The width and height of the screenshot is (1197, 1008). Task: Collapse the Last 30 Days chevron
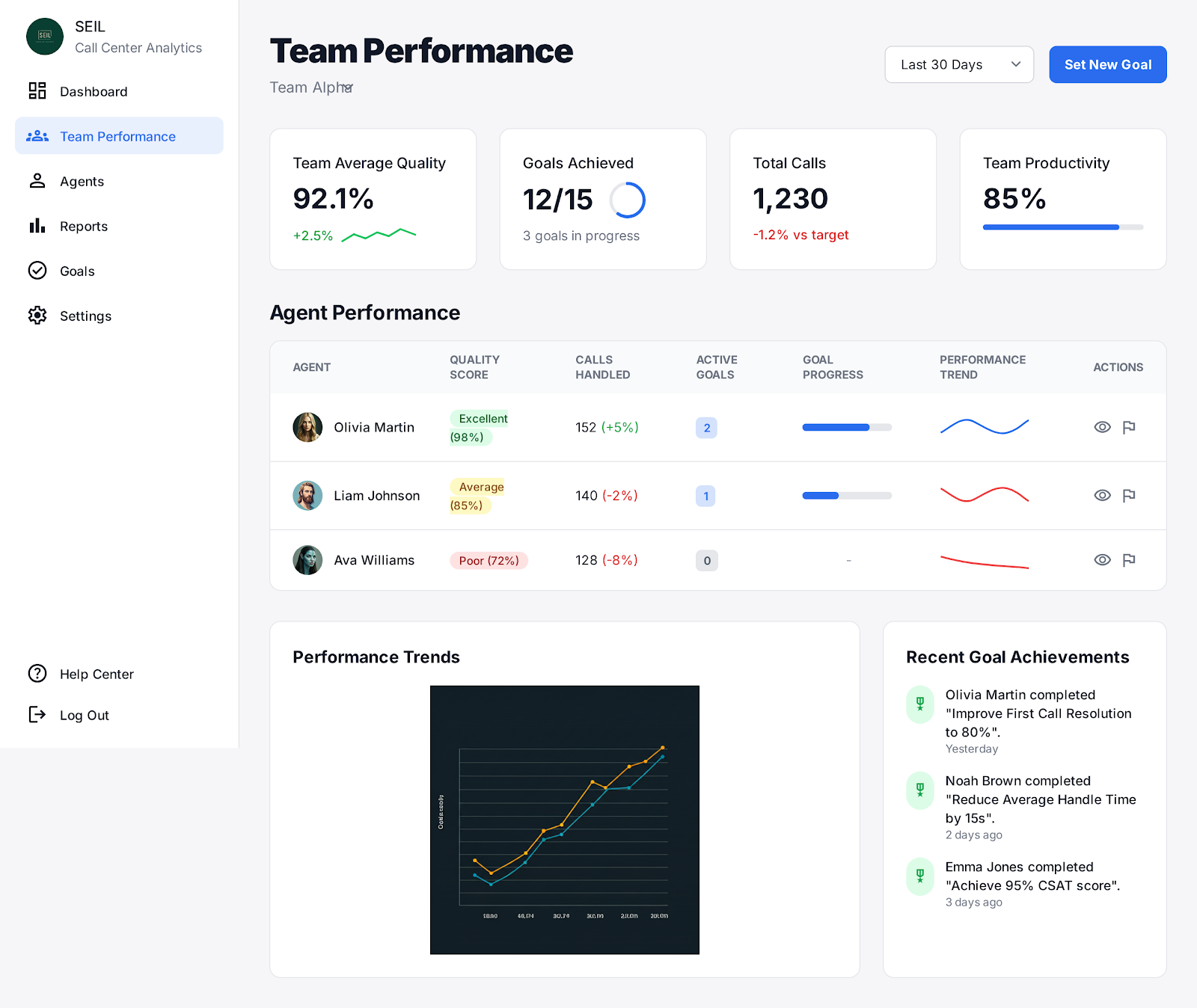(1015, 64)
